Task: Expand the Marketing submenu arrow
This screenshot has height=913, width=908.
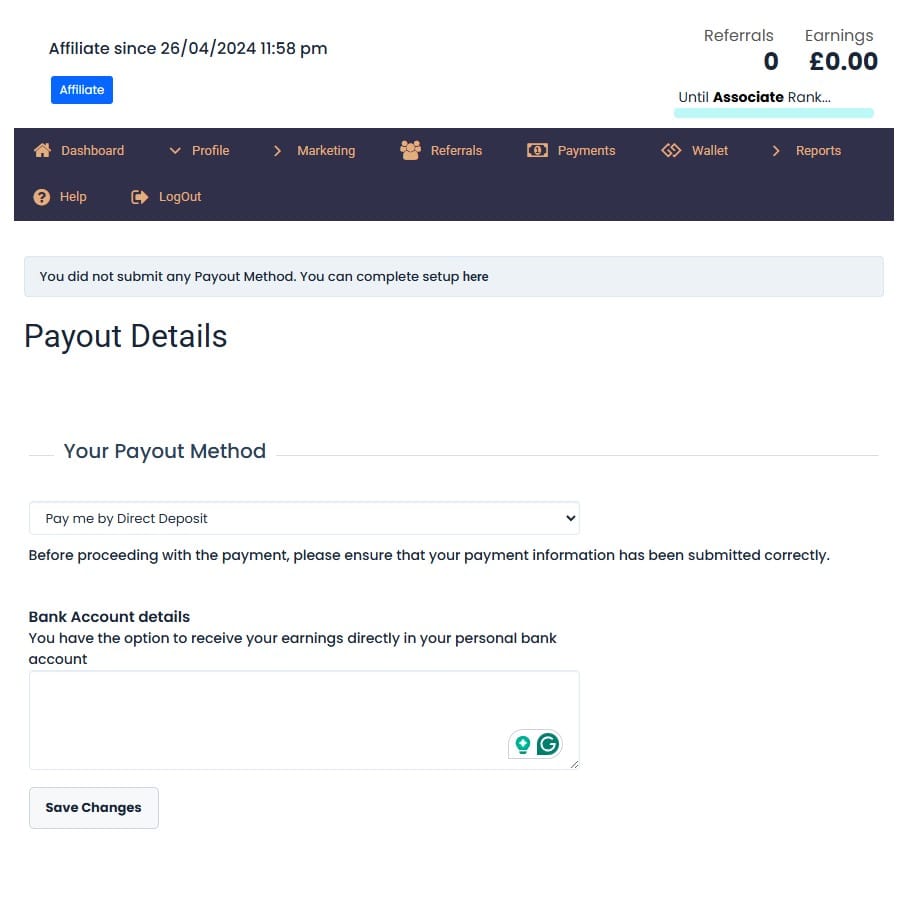Action: pos(277,151)
